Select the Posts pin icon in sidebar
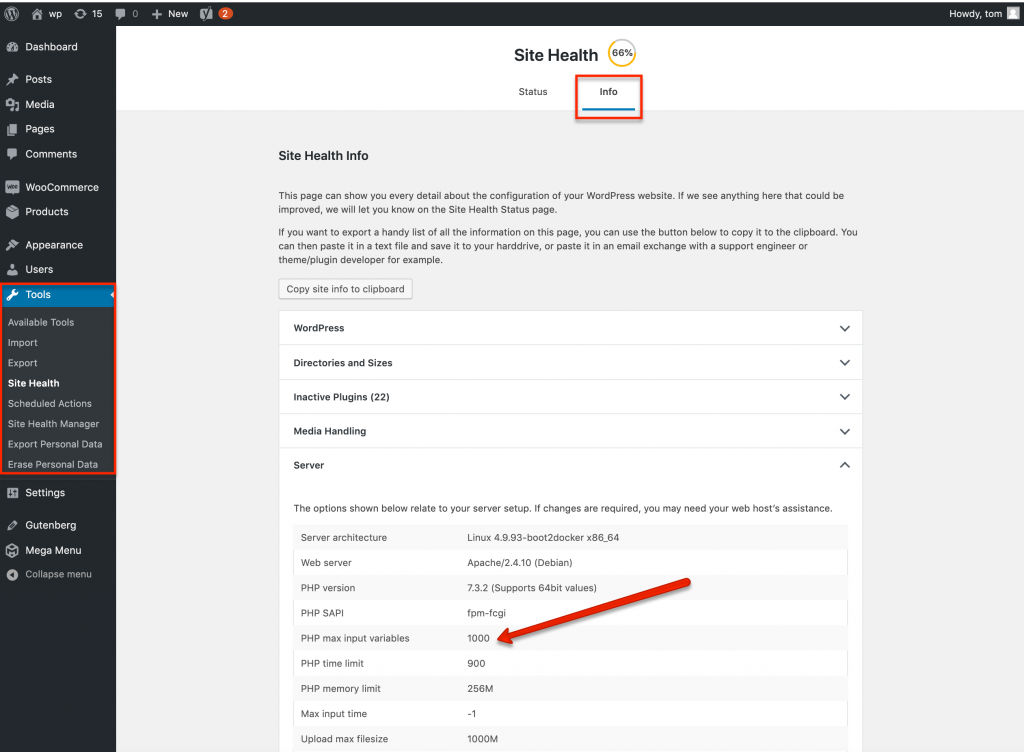The width and height of the screenshot is (1024, 752). coord(14,79)
